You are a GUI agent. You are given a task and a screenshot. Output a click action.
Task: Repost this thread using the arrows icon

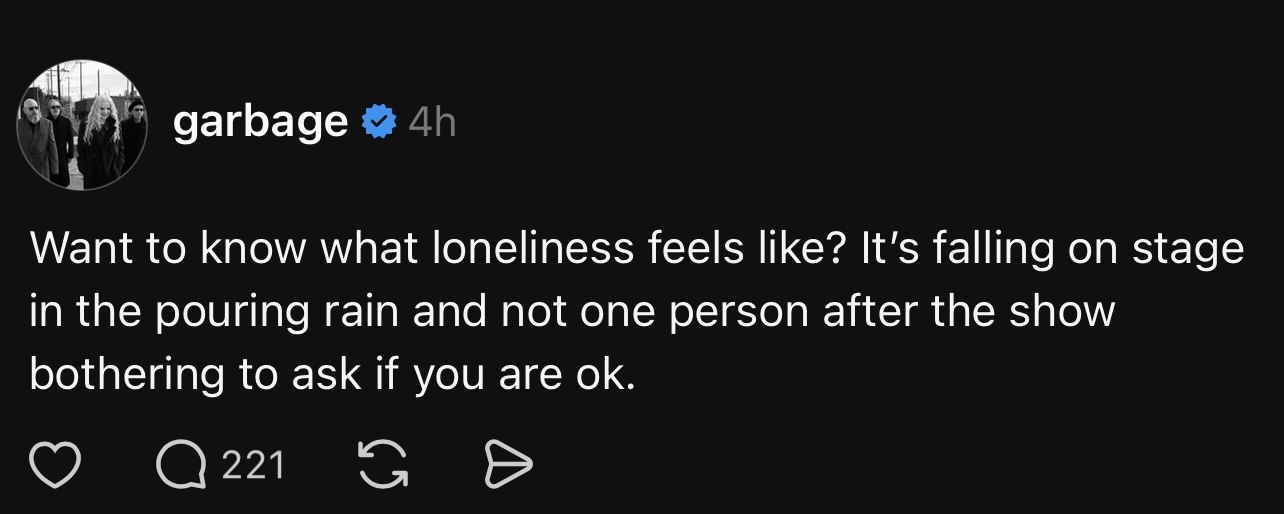tap(383, 465)
